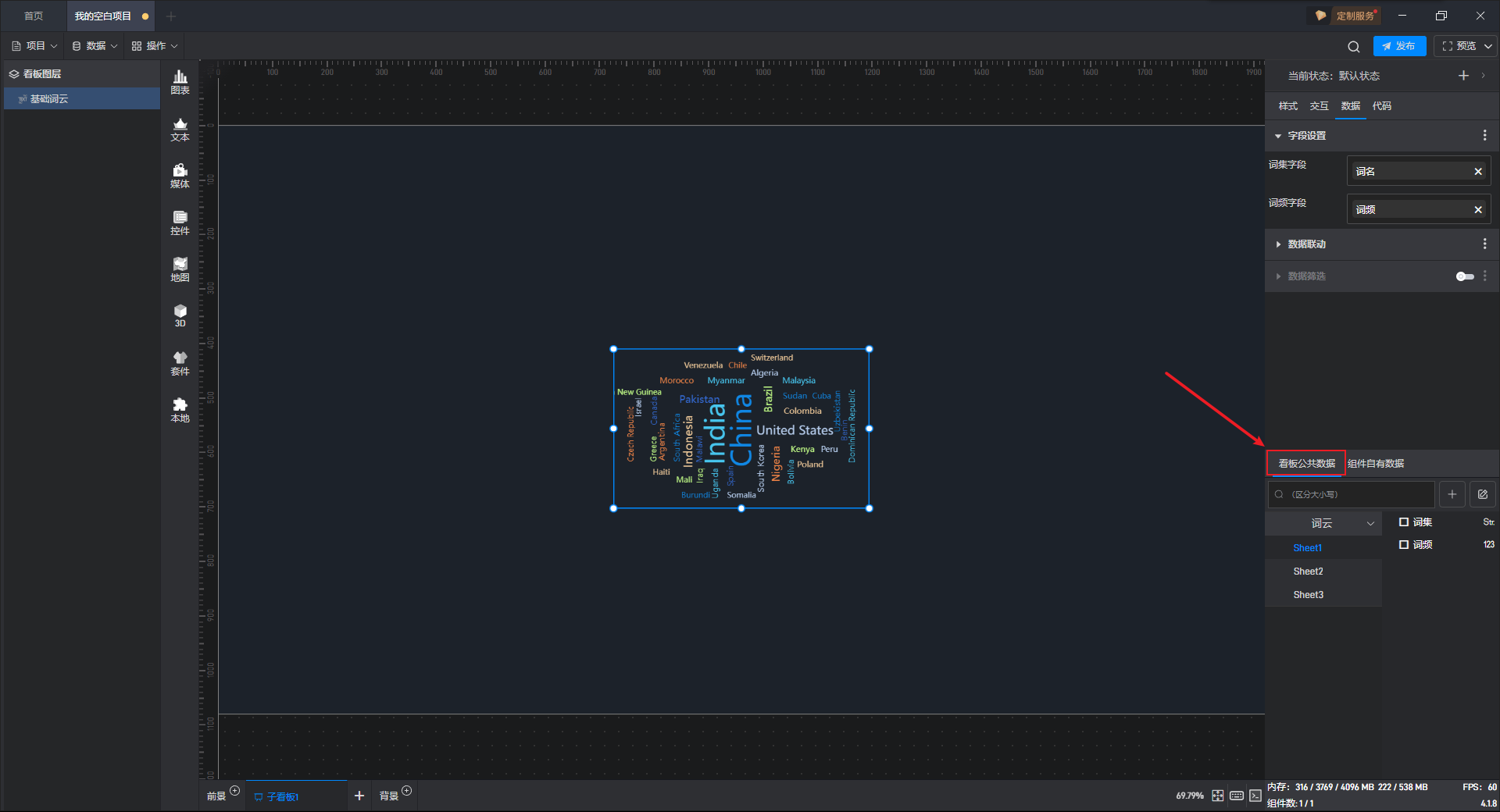Expand state panel with right chevron
Viewport: 1500px width, 812px height.
click(x=1484, y=76)
